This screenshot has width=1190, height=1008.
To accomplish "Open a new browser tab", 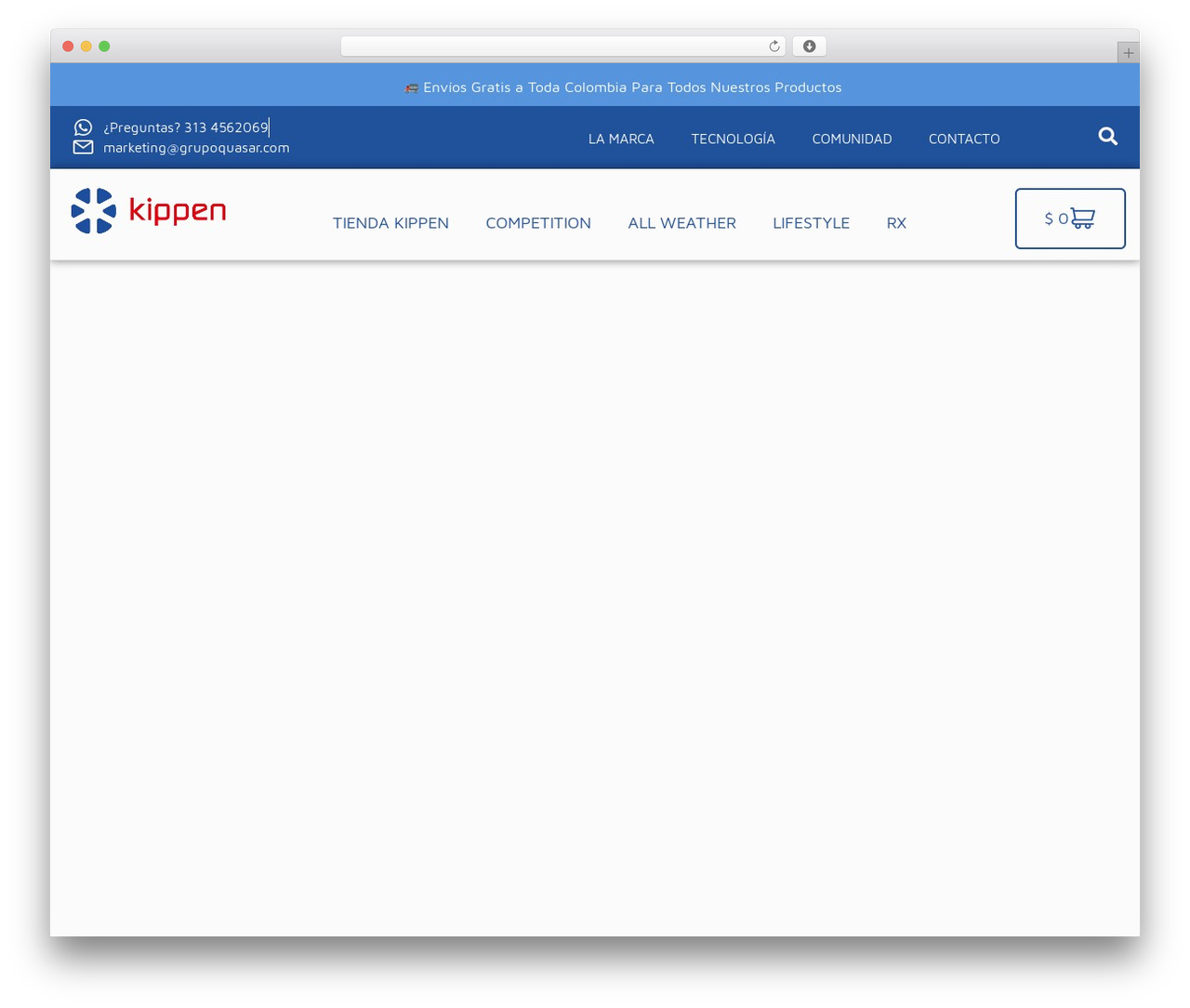I will click(x=1128, y=53).
